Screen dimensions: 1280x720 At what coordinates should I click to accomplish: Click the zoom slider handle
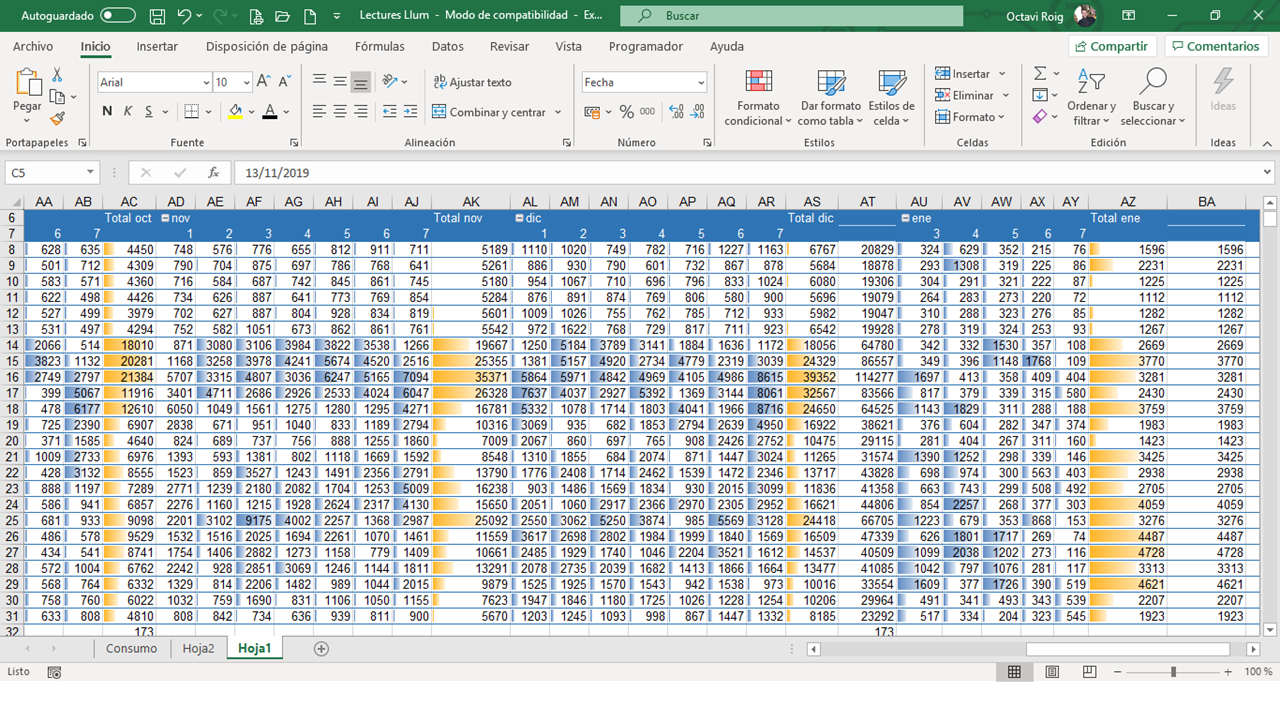pos(1173,672)
